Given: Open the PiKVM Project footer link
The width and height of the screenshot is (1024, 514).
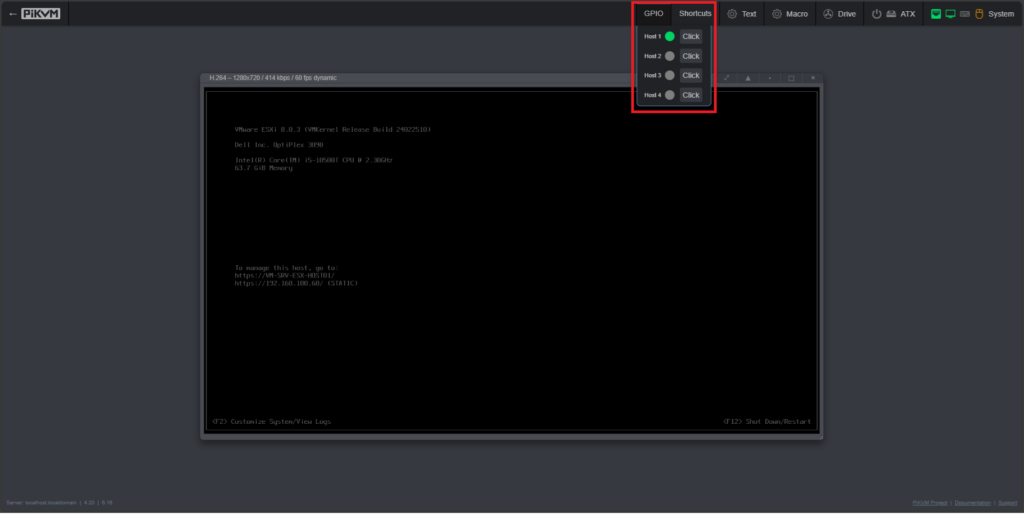Looking at the screenshot, I should click(930, 503).
